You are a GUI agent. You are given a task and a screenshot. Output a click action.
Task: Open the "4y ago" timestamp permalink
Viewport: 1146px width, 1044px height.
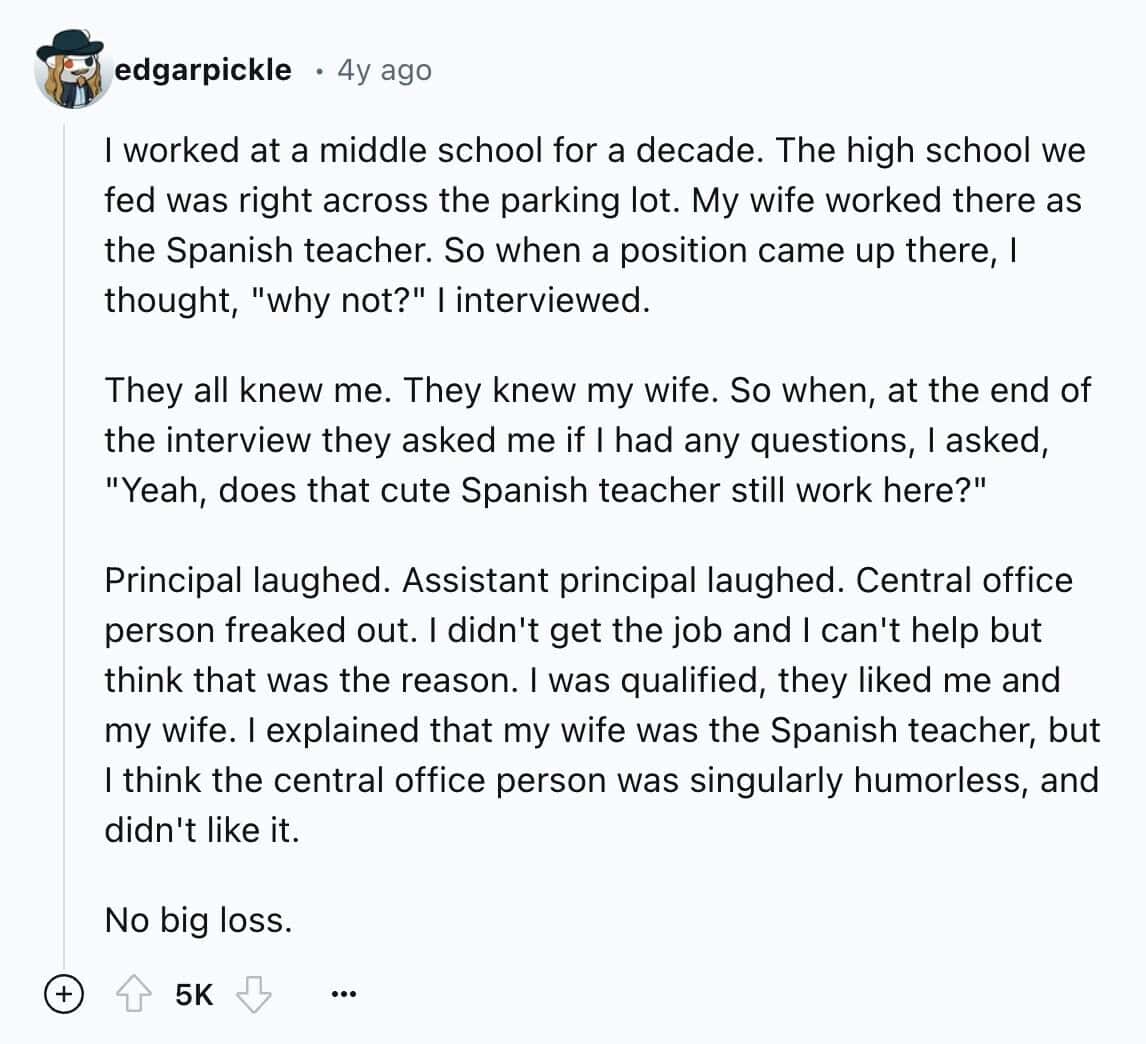click(385, 70)
